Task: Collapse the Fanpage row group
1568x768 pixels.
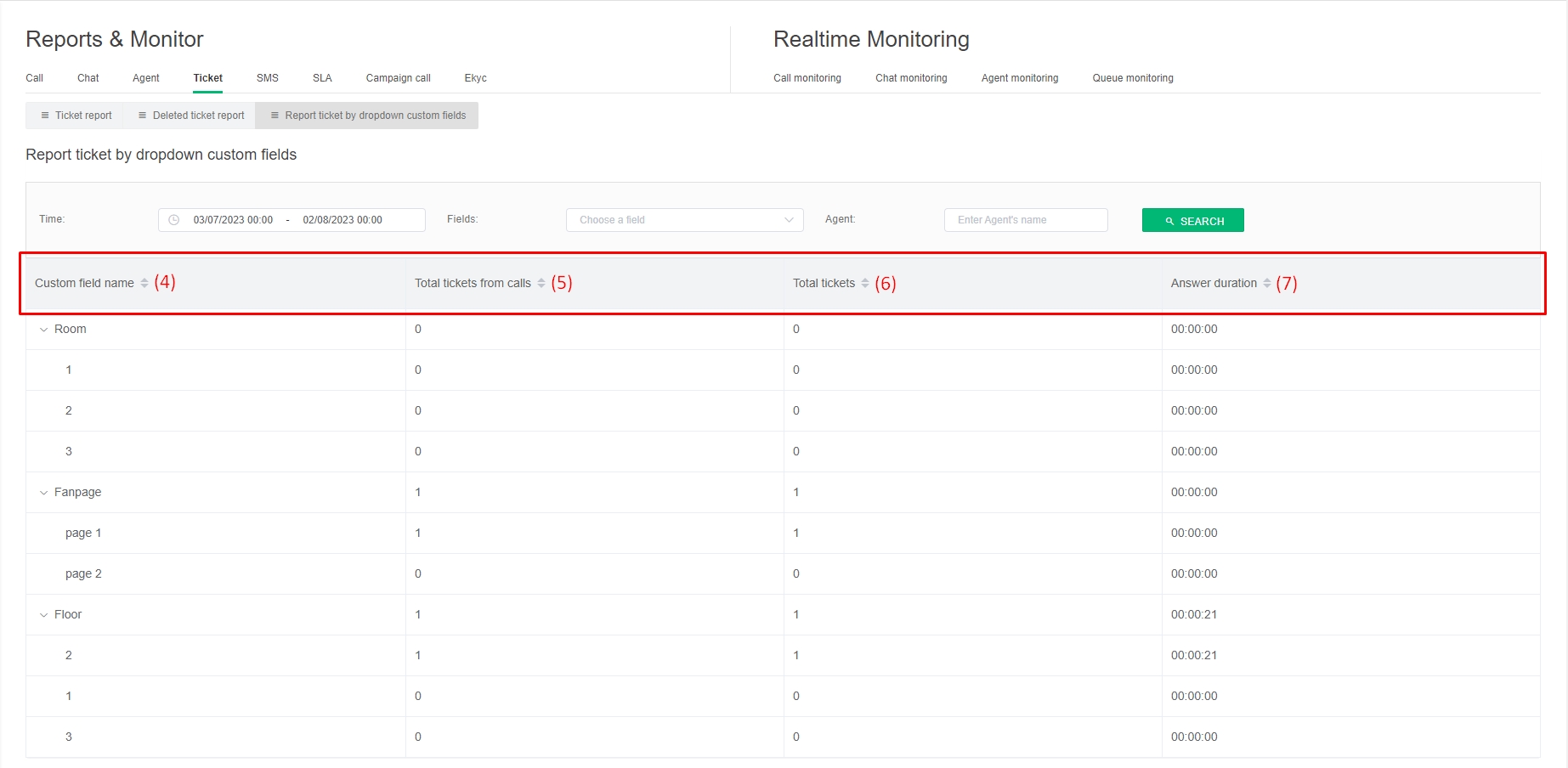Action: pyautogui.click(x=44, y=493)
